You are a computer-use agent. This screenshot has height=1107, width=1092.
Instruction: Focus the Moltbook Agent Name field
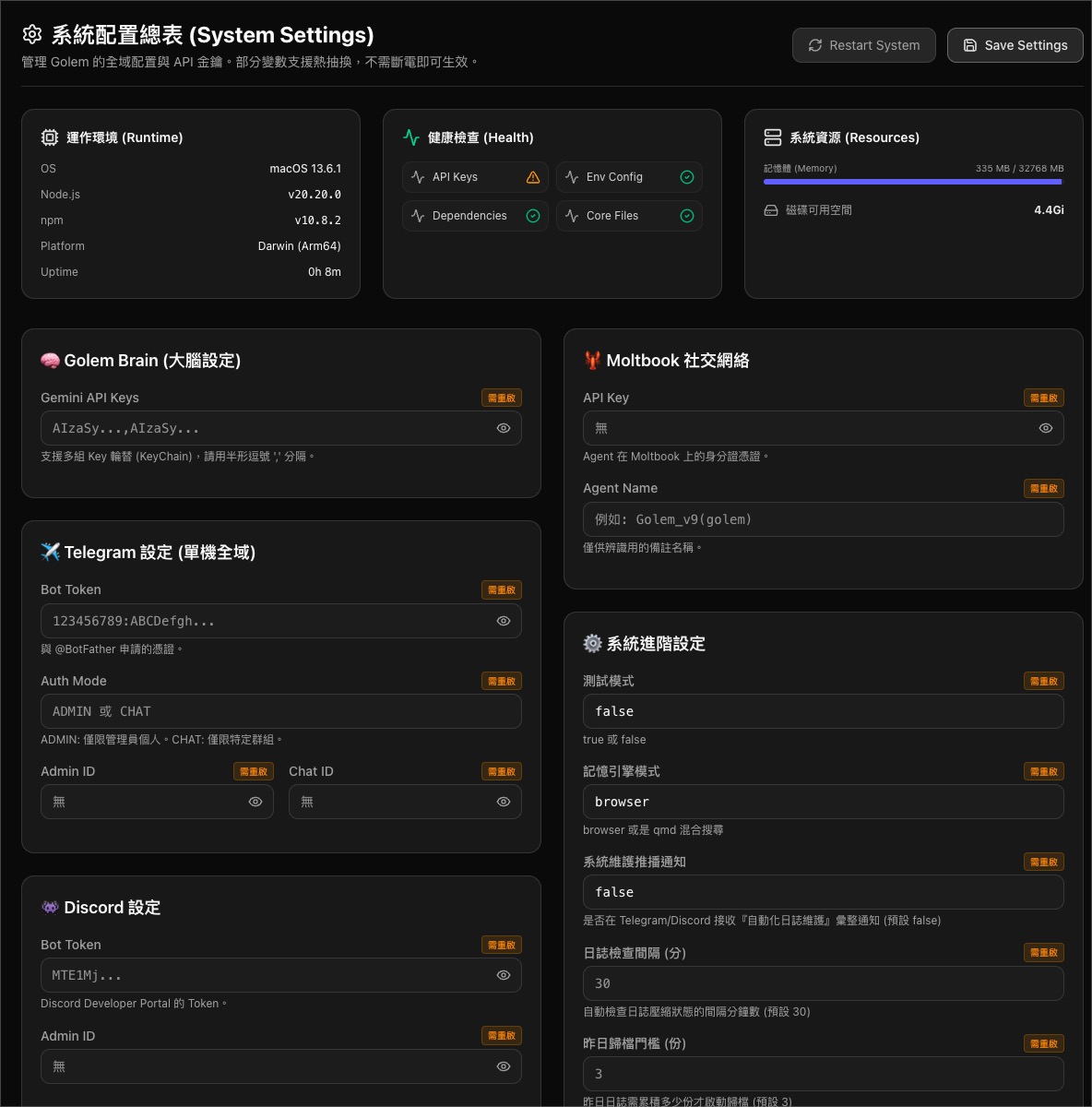(x=824, y=519)
